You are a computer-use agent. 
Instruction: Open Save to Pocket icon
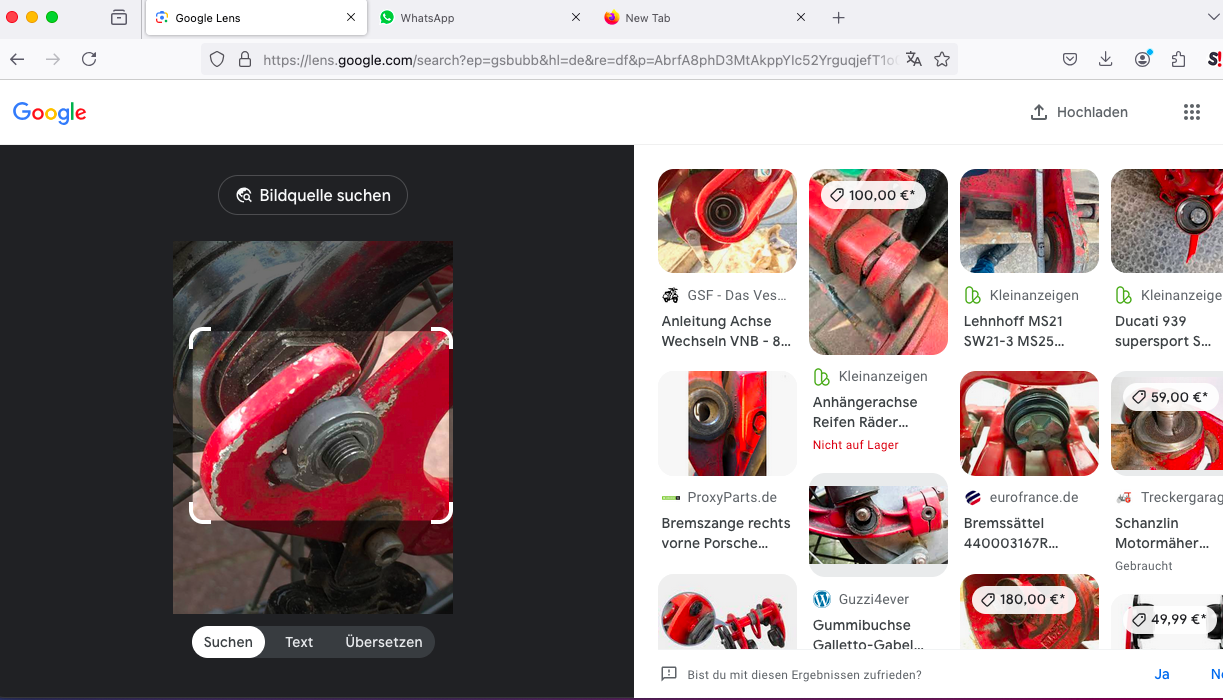tap(1069, 59)
